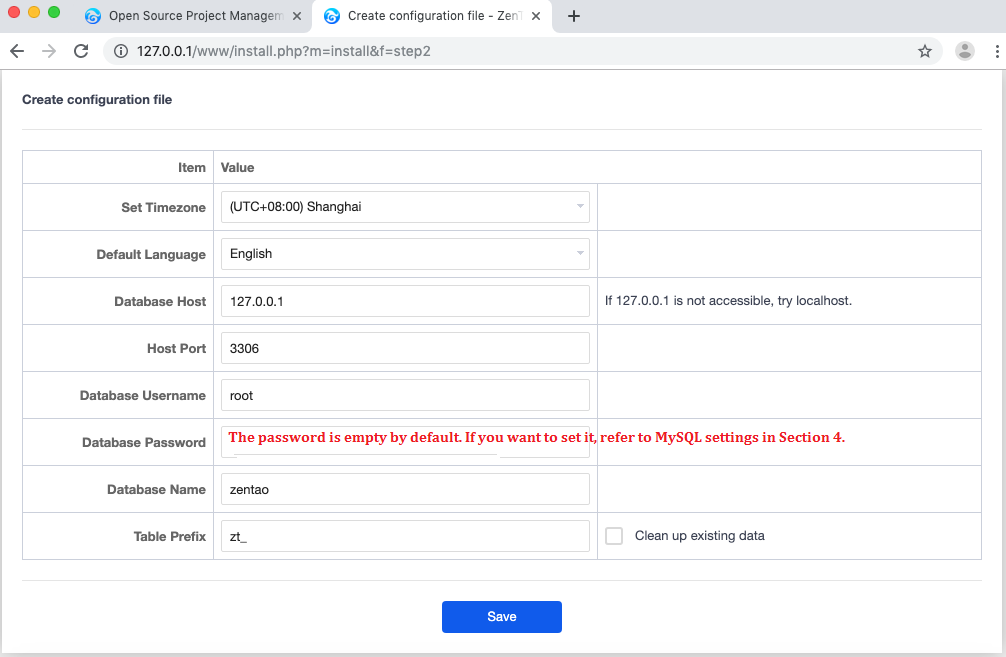Switch to Open Source Project Management tab

195,16
